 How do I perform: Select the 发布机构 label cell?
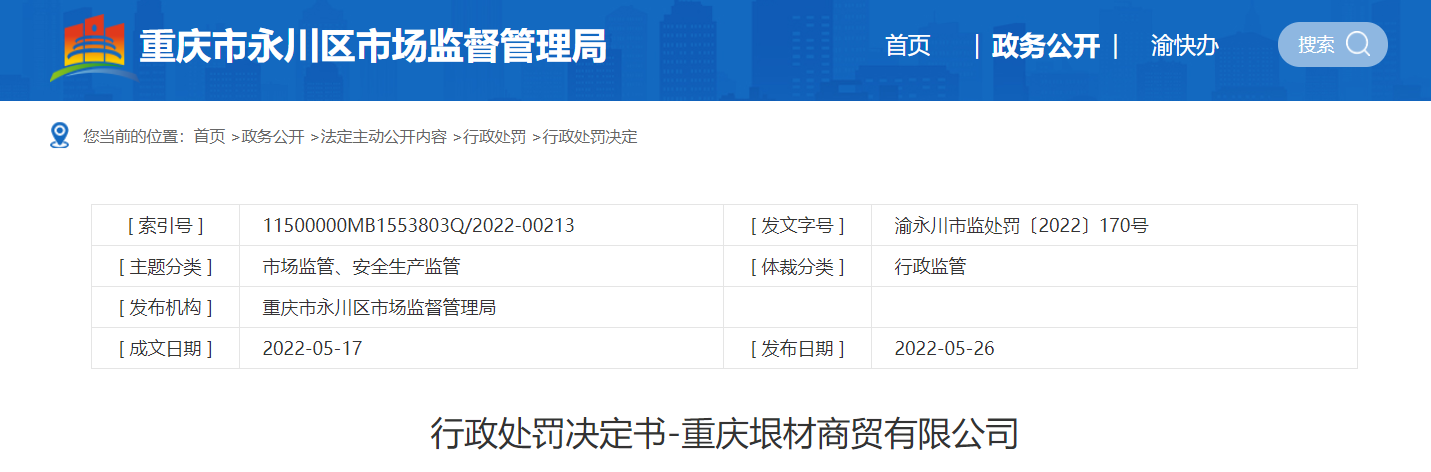(x=166, y=308)
